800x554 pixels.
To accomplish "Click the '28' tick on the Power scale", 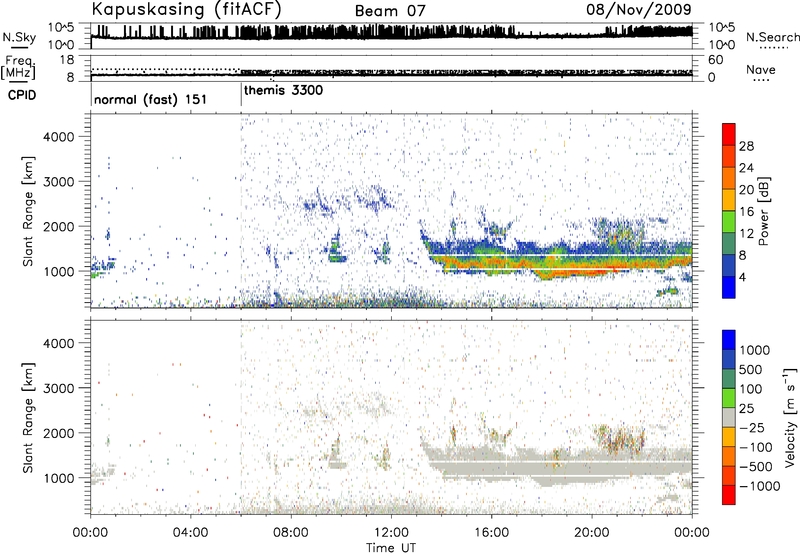I will click(x=746, y=146).
